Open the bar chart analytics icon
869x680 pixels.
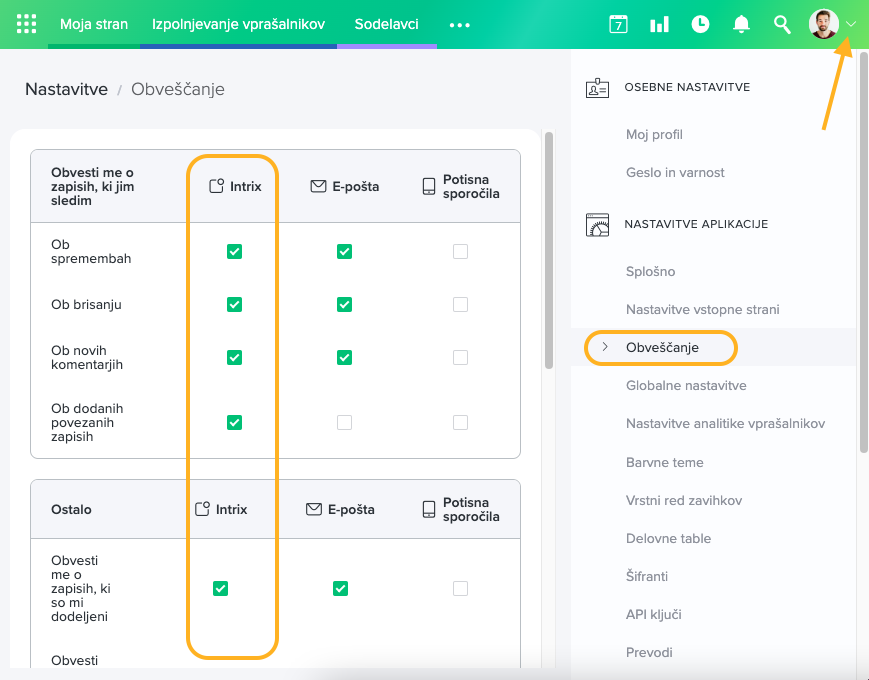659,24
